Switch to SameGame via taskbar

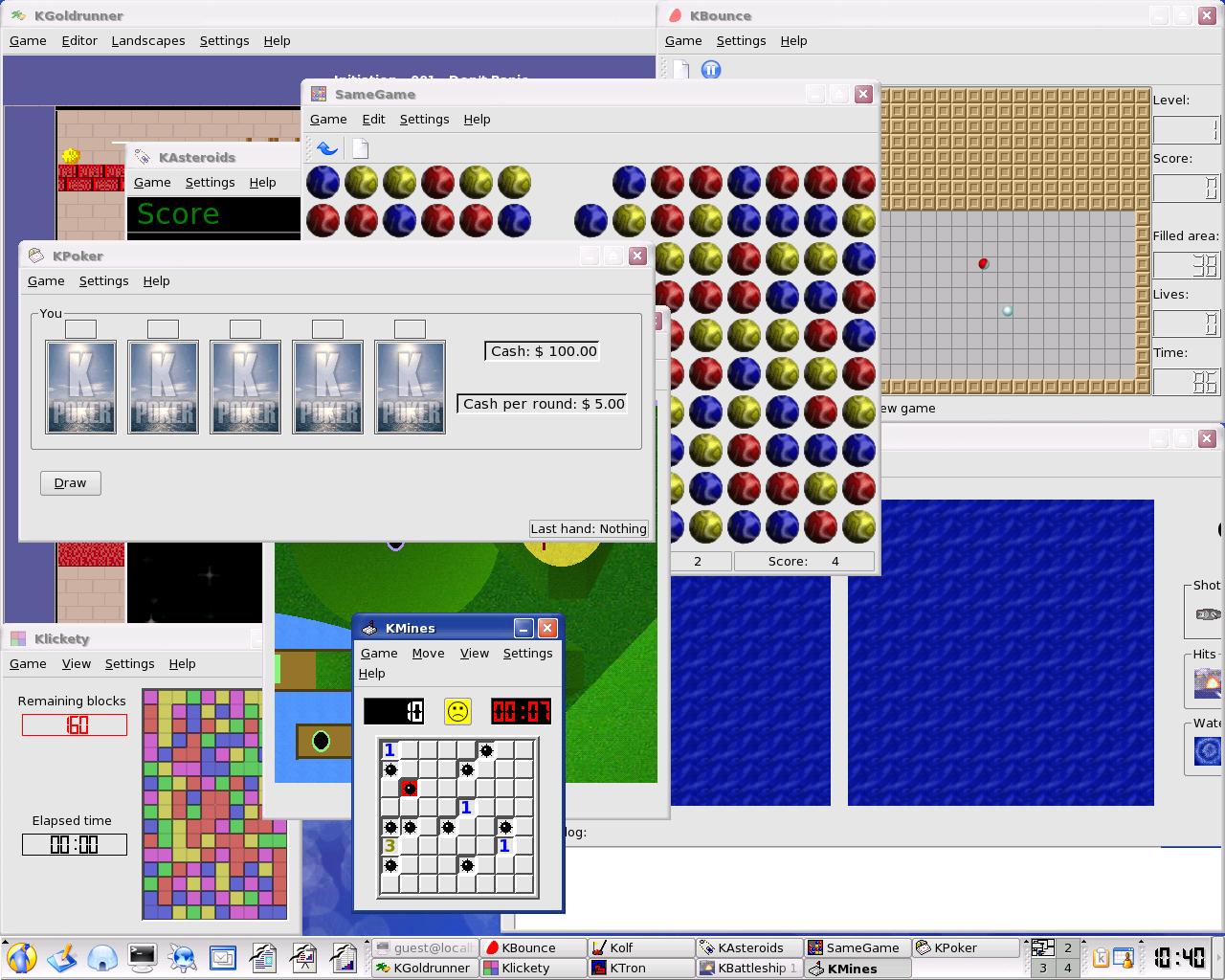point(857,947)
